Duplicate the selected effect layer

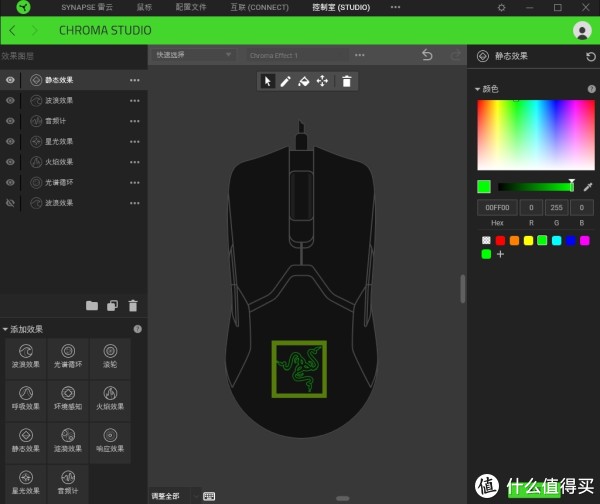point(112,305)
